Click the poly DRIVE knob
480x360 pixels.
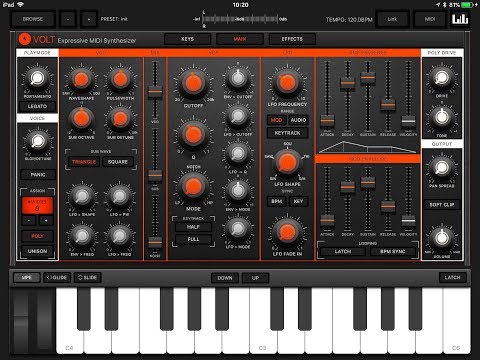pyautogui.click(x=442, y=78)
